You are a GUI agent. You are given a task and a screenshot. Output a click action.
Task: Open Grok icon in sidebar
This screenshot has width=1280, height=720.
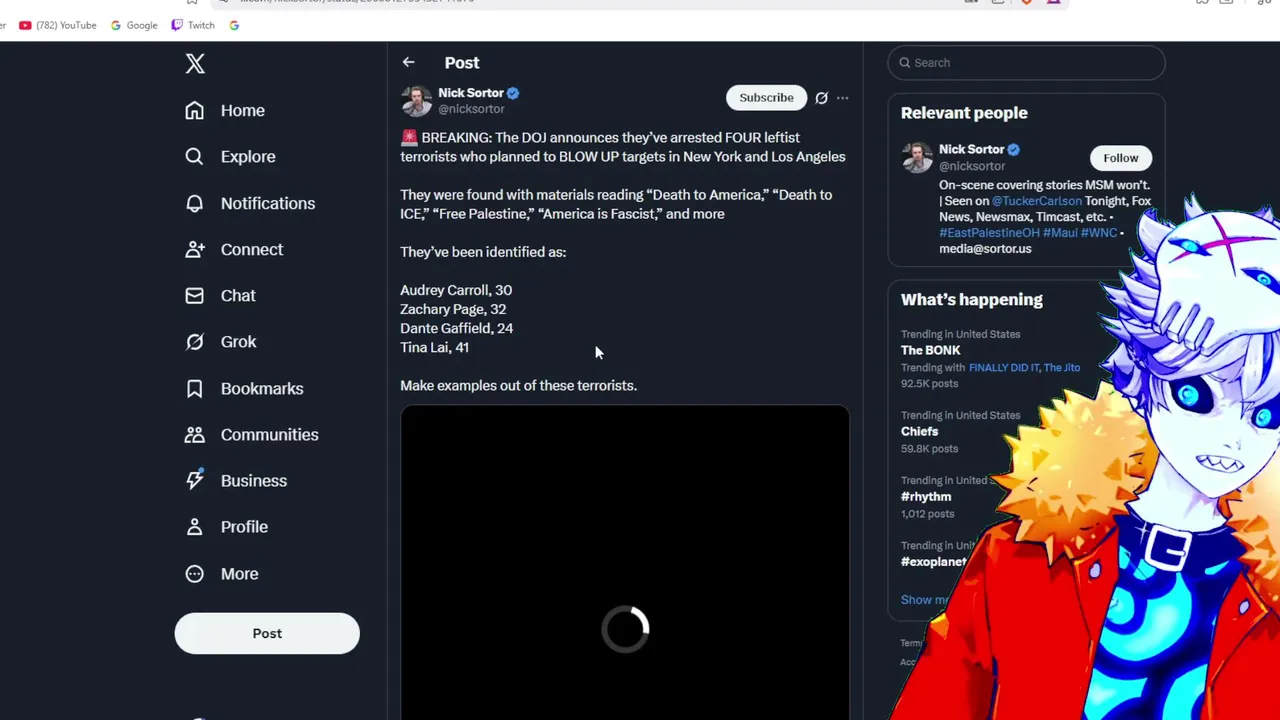(195, 342)
